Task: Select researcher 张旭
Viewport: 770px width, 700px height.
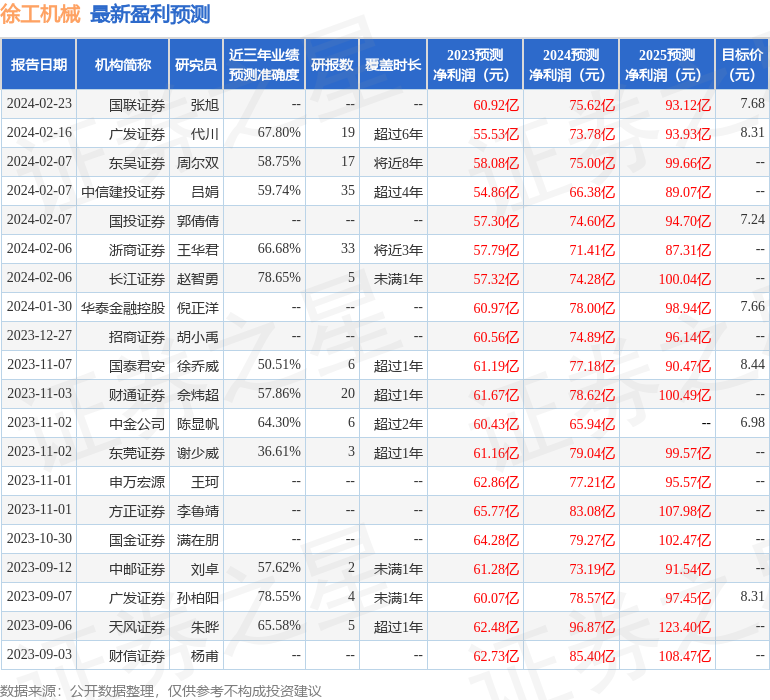Action: click(204, 105)
